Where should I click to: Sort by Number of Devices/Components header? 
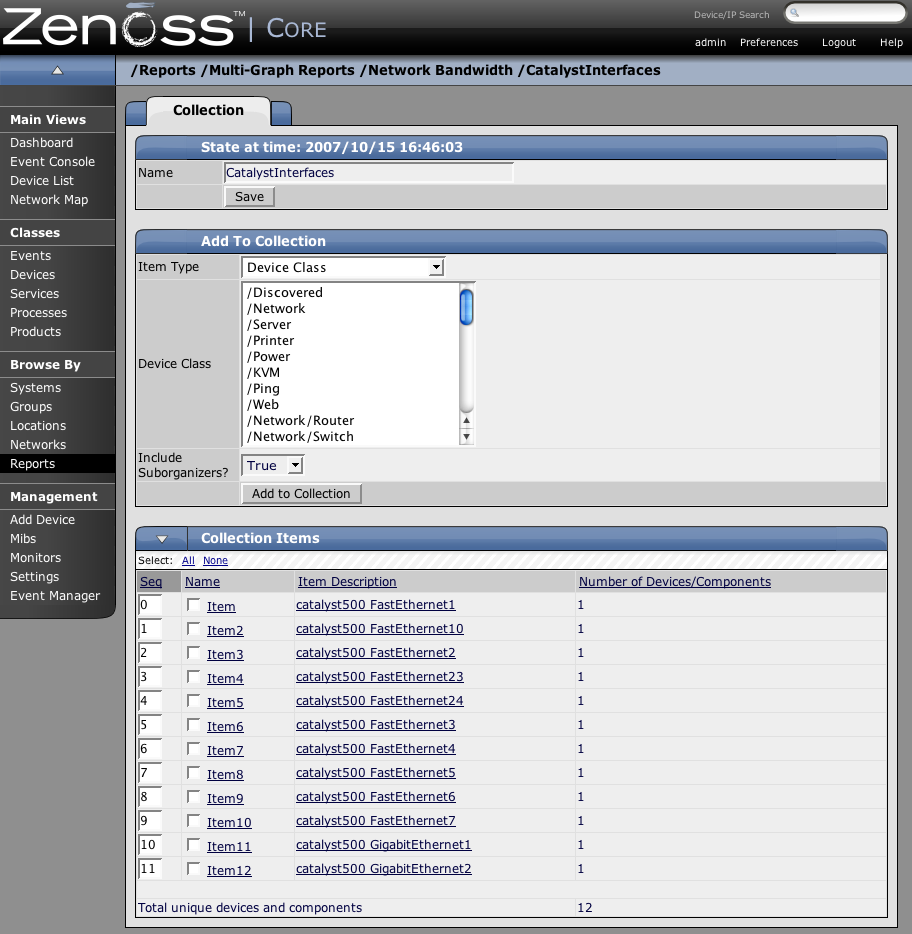point(675,582)
